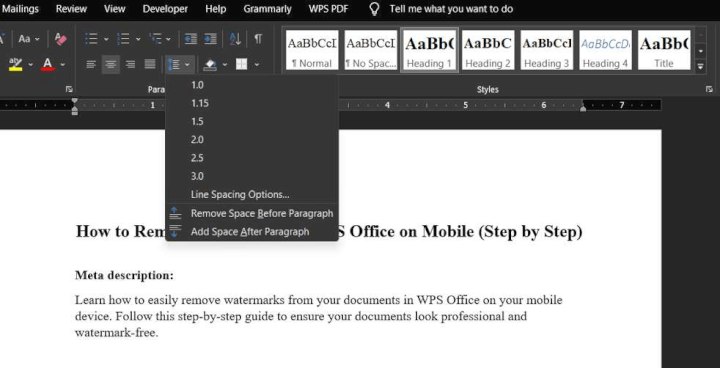Open the highlight color dropdown arrow

pos(30,64)
